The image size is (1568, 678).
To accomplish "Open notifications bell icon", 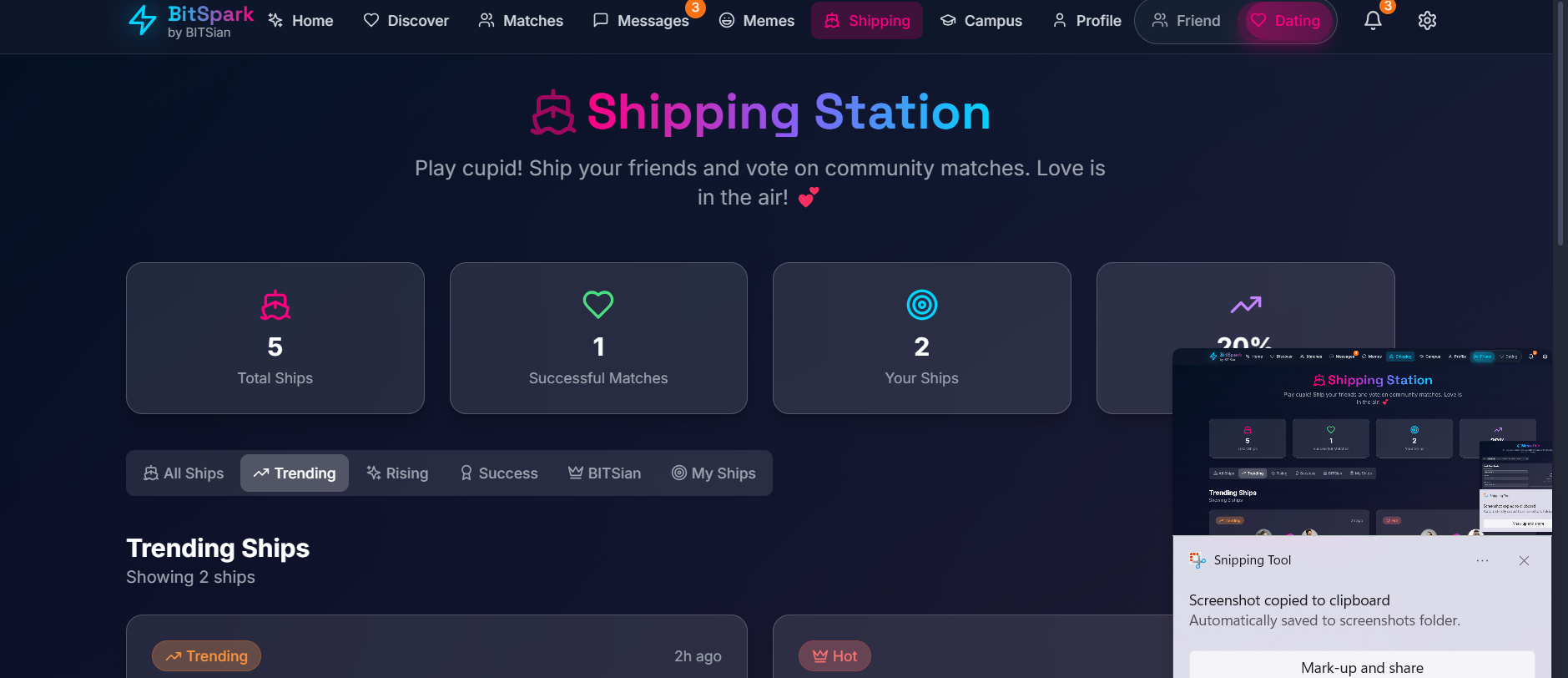I will click(1373, 21).
